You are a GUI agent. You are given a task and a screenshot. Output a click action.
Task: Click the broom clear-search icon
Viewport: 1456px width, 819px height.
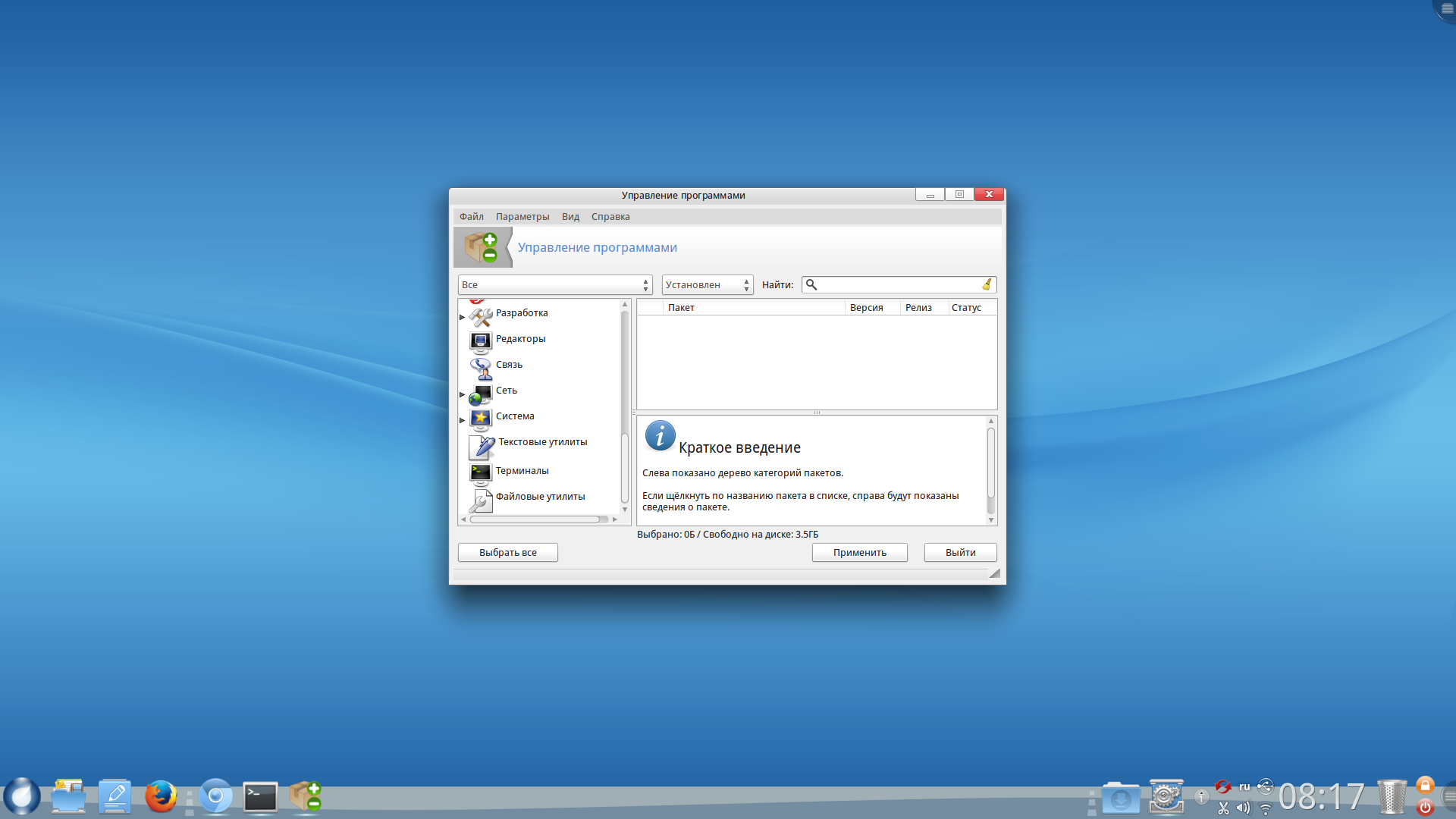(987, 284)
